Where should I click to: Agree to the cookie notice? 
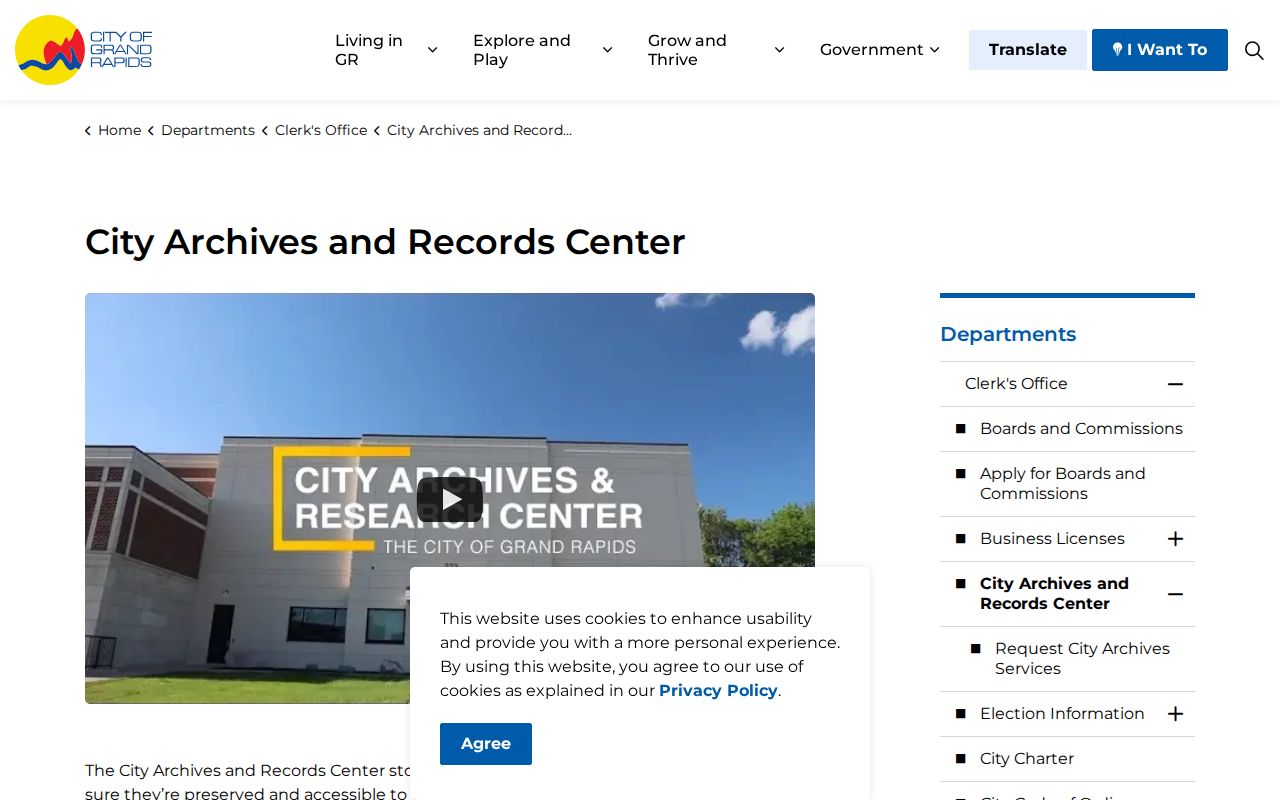point(486,744)
